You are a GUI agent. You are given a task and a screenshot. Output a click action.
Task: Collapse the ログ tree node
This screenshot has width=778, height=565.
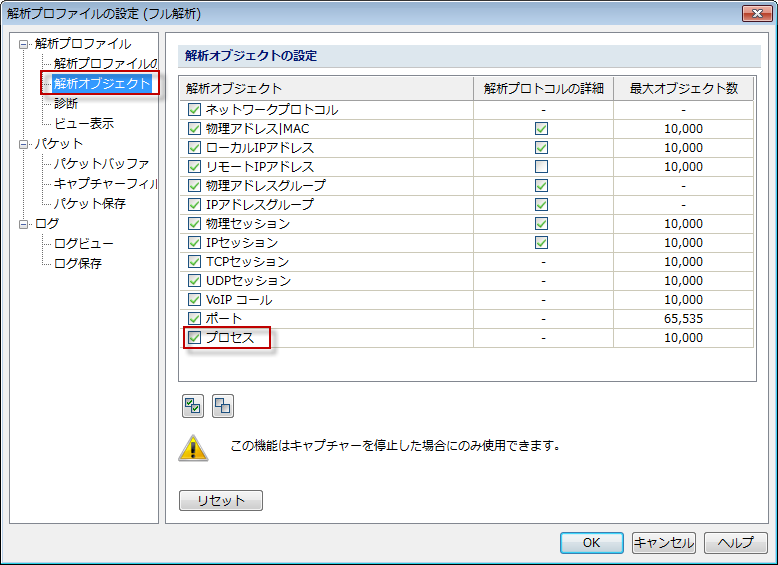(x=25, y=224)
